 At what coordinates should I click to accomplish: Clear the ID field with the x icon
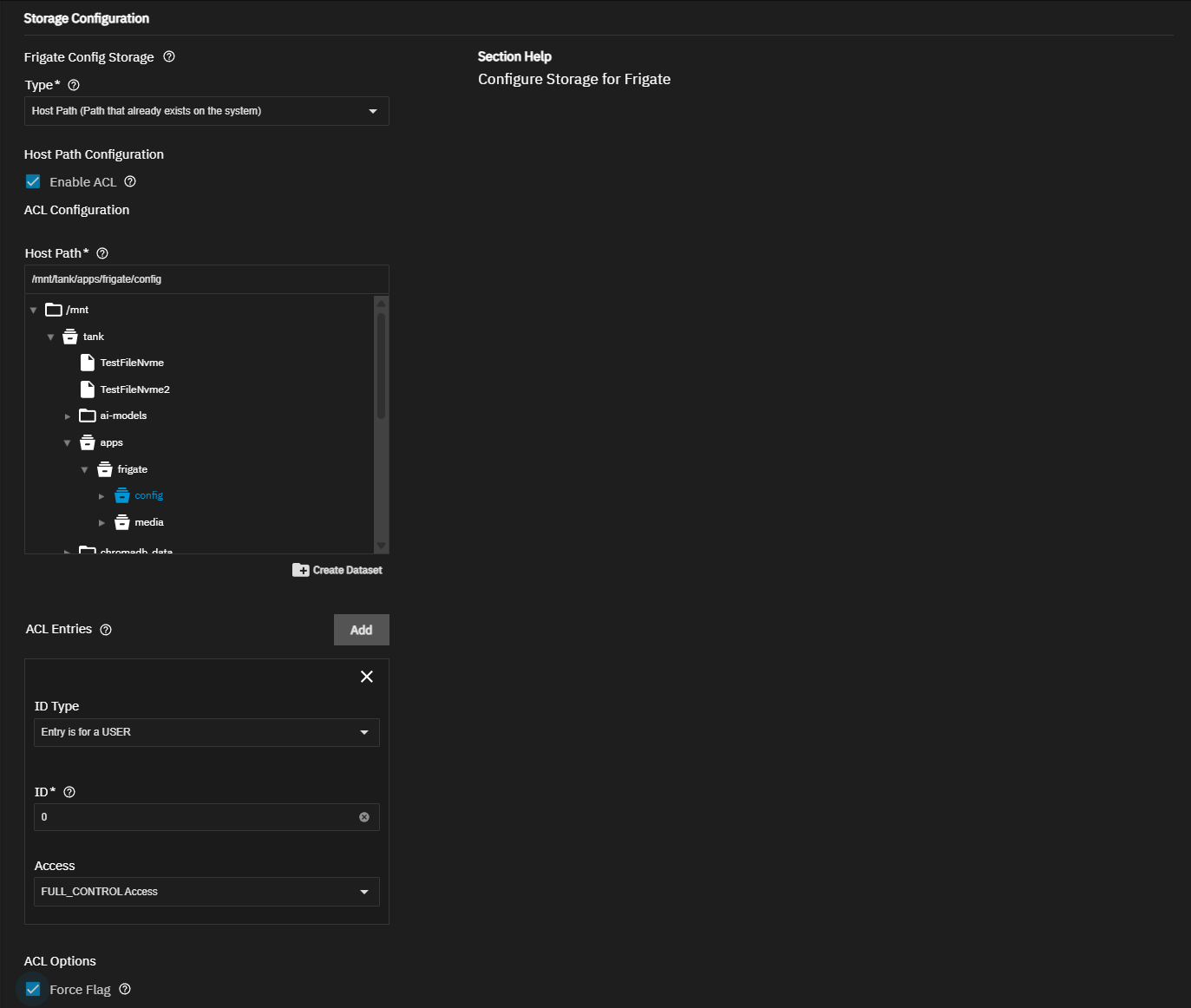coord(364,817)
